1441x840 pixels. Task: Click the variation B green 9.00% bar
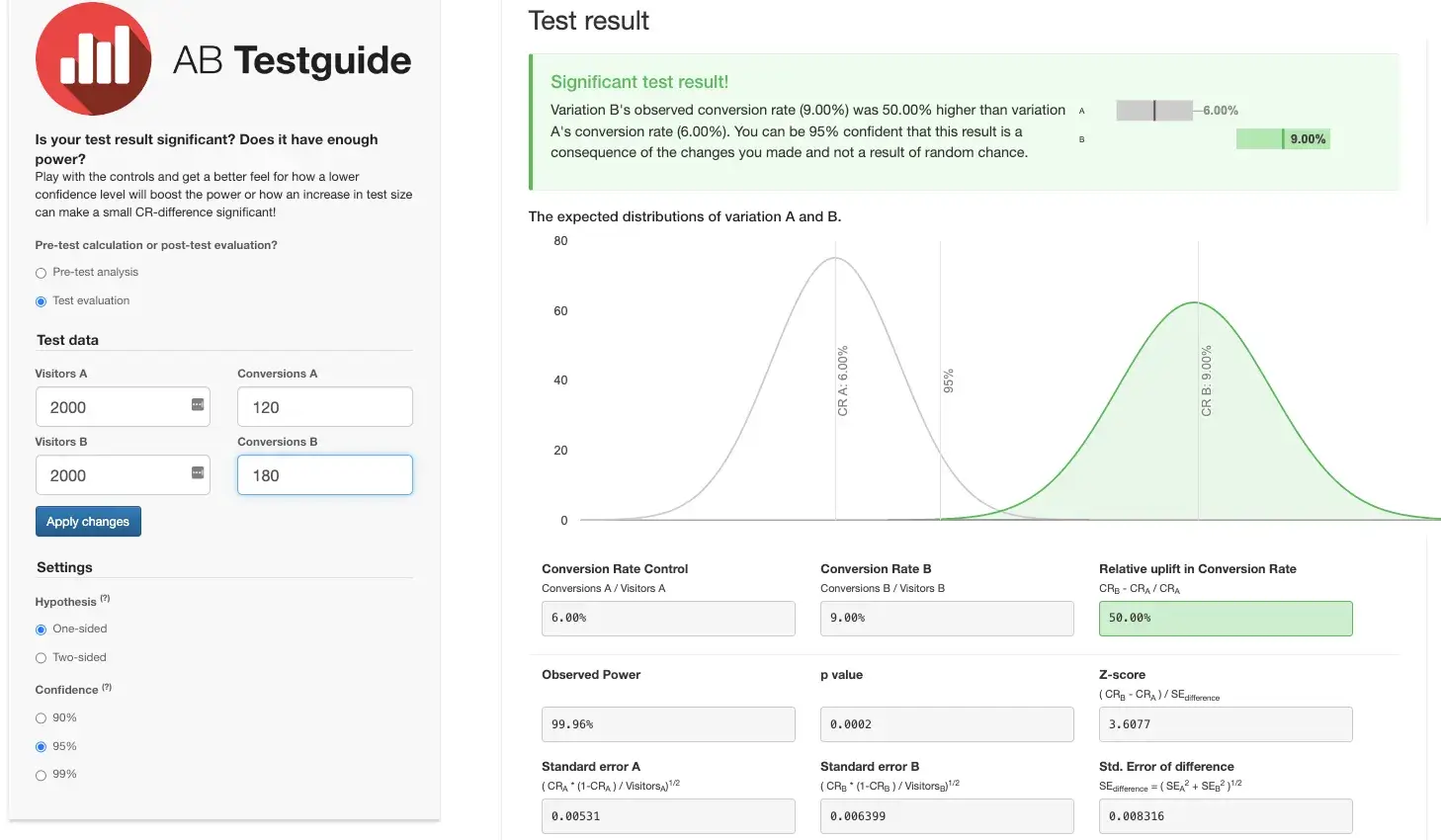pyautogui.click(x=1282, y=139)
